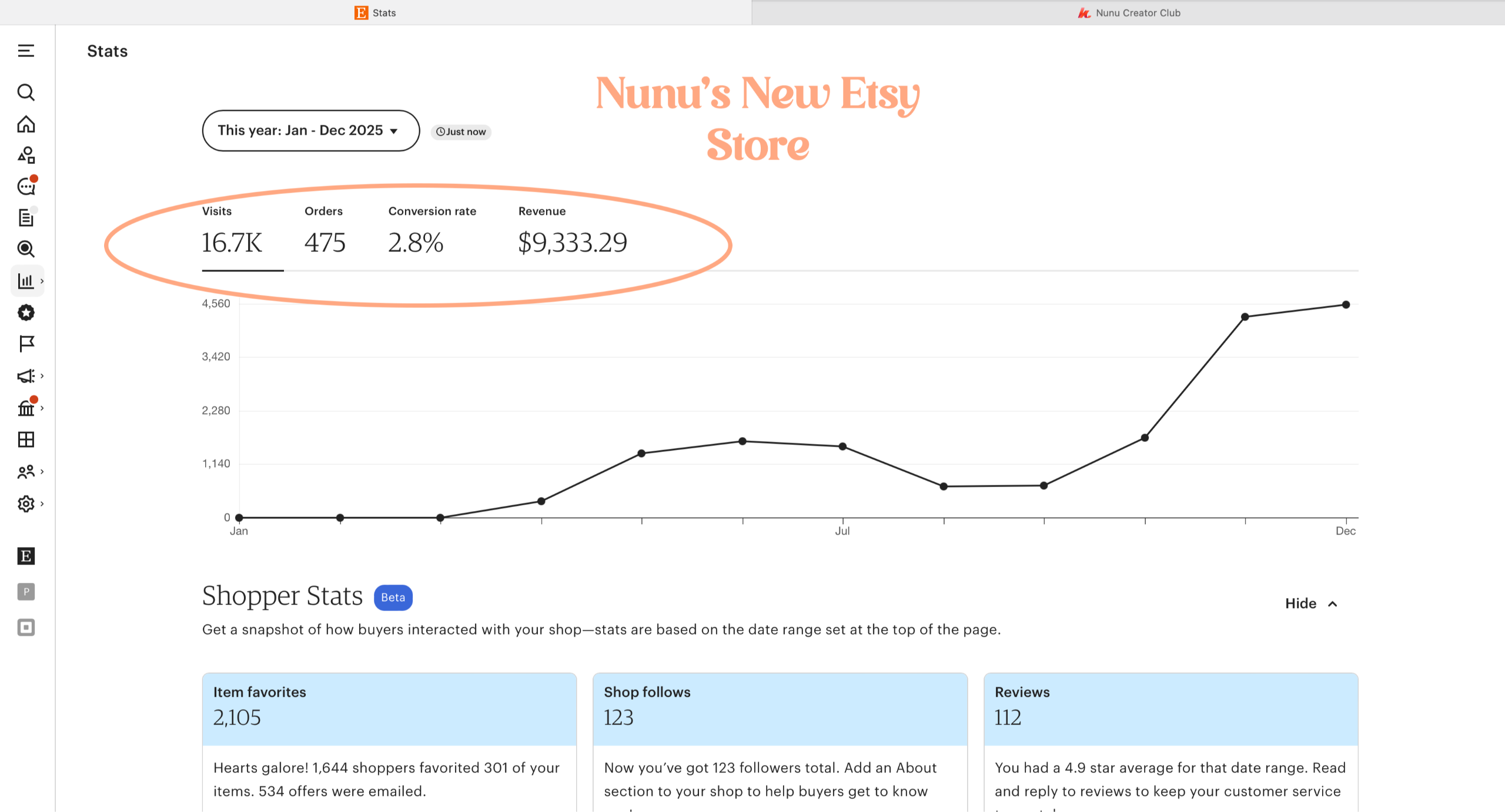Image resolution: width=1505 pixels, height=812 pixels.
Task: Expand the Settings gear submenu arrow
Action: pos(42,504)
